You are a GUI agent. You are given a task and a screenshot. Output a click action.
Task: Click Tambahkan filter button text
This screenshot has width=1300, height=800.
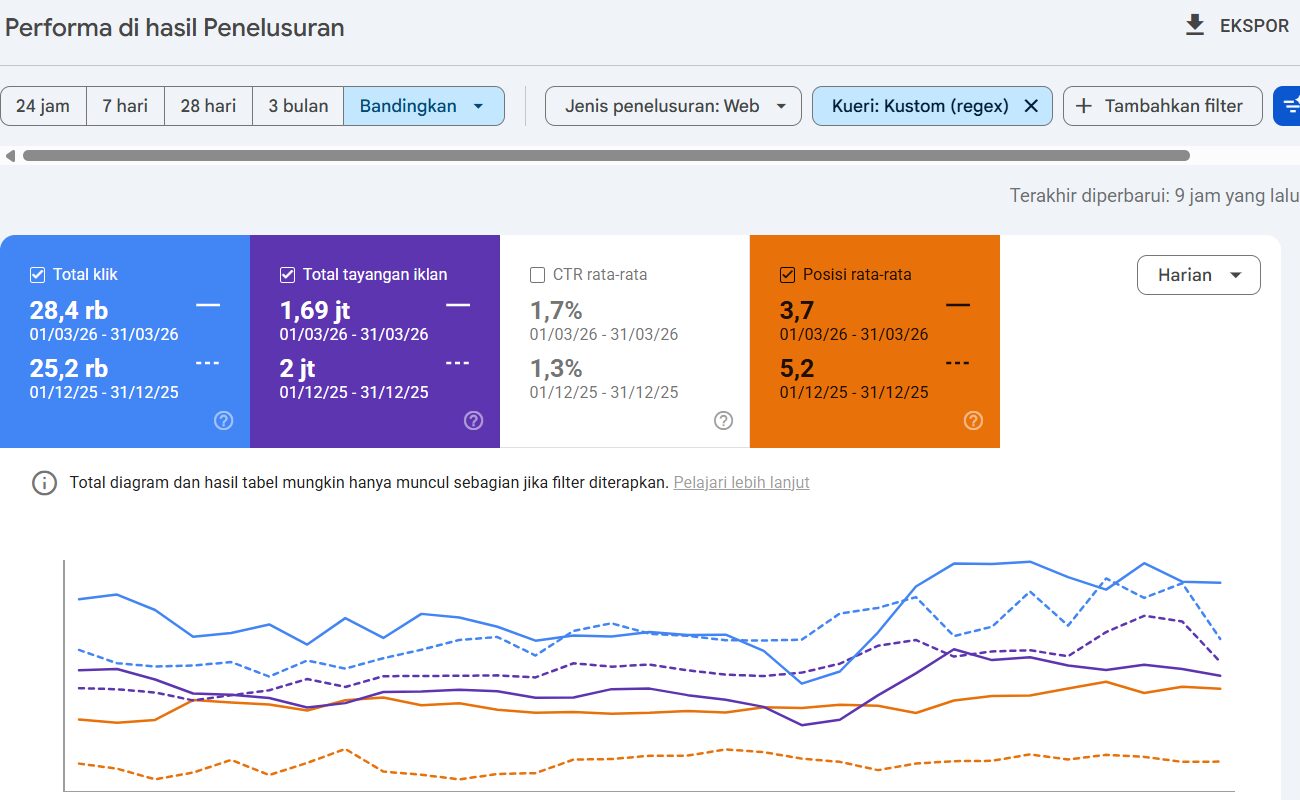coord(1174,106)
